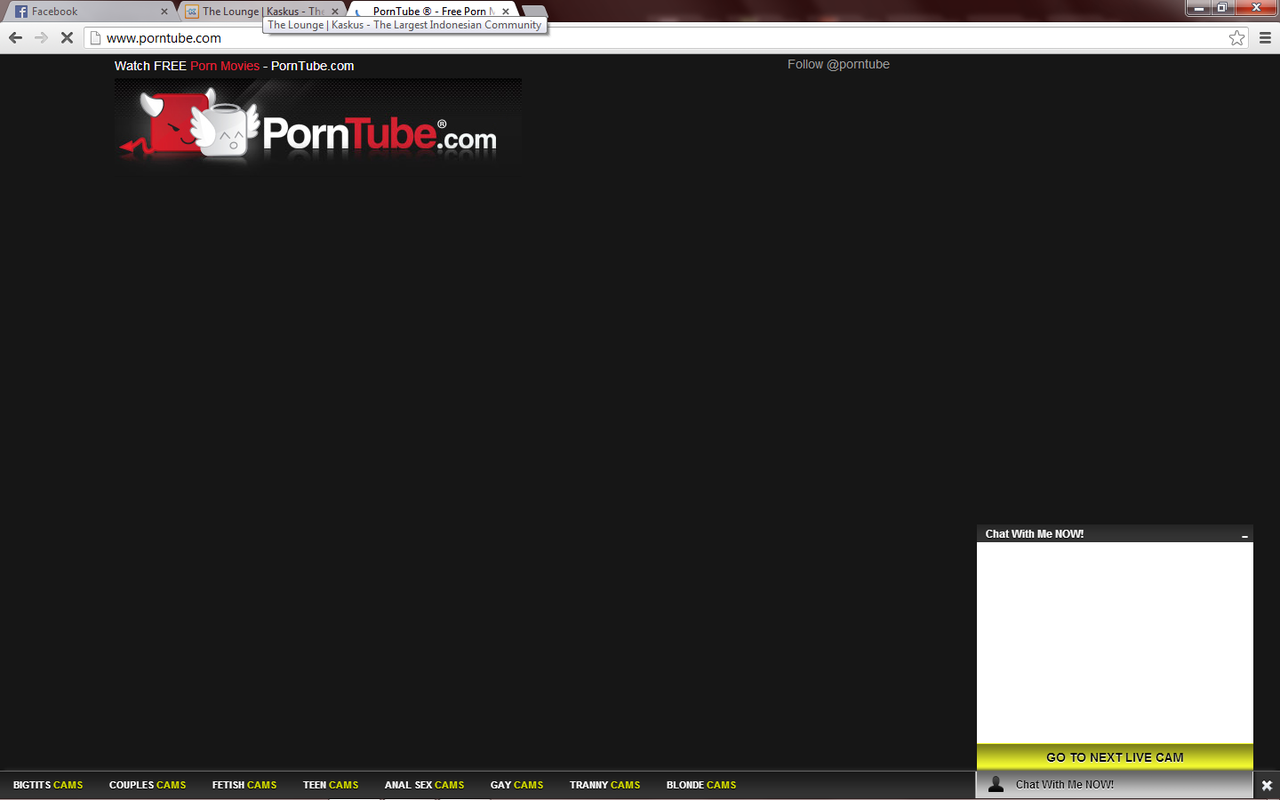Image resolution: width=1280 pixels, height=800 pixels.
Task: Open the bottom Chat With Me NOW! bar
Action: point(1114,785)
